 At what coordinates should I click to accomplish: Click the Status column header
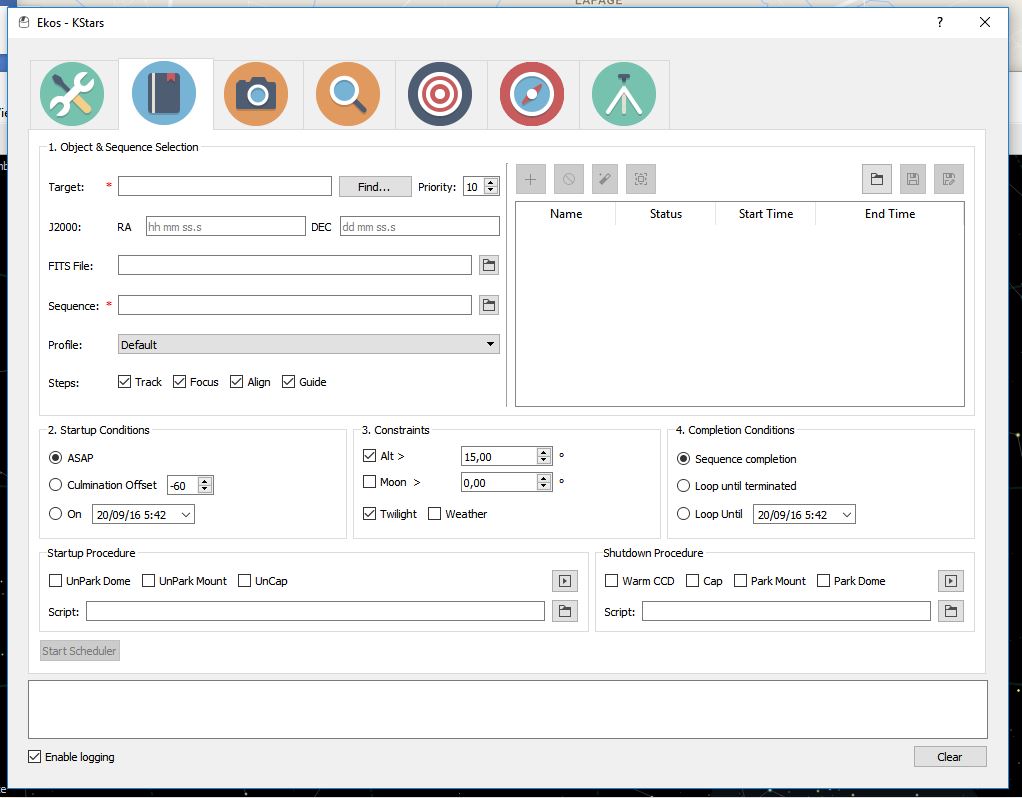pyautogui.click(x=665, y=214)
